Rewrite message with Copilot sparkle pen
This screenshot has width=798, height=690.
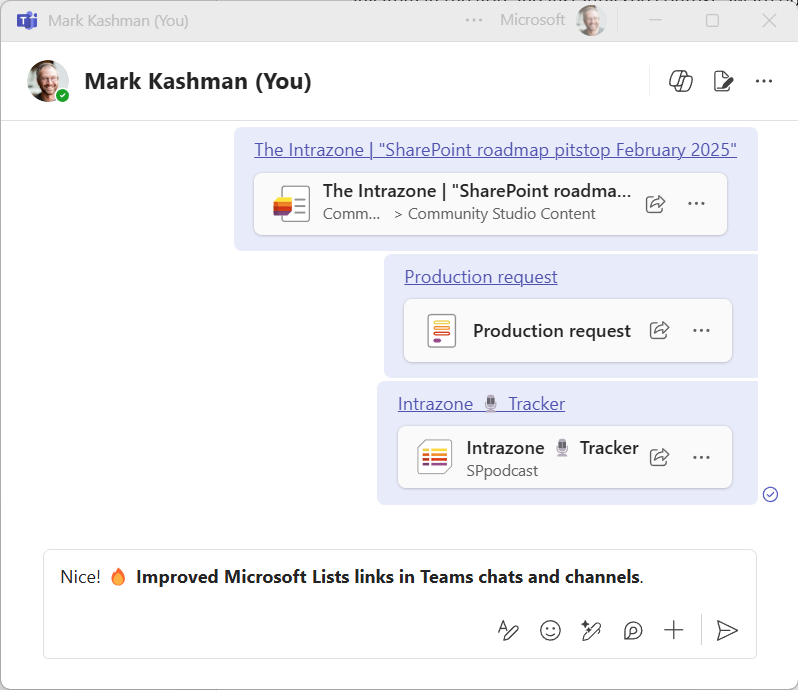(x=591, y=630)
